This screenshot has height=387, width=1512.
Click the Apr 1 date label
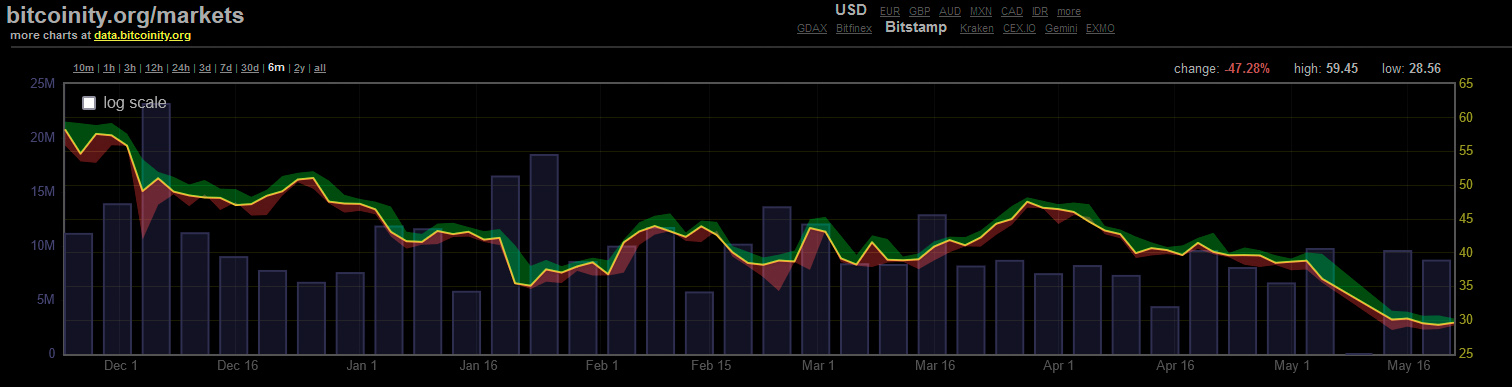coord(1058,366)
